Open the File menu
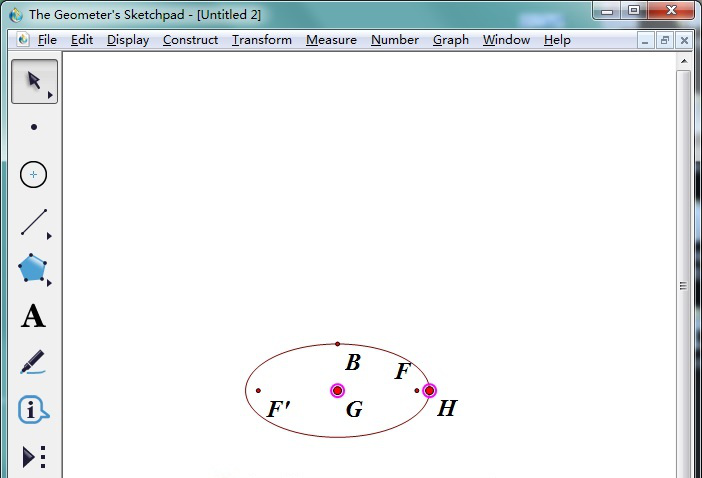This screenshot has width=702, height=478. pyautogui.click(x=47, y=40)
